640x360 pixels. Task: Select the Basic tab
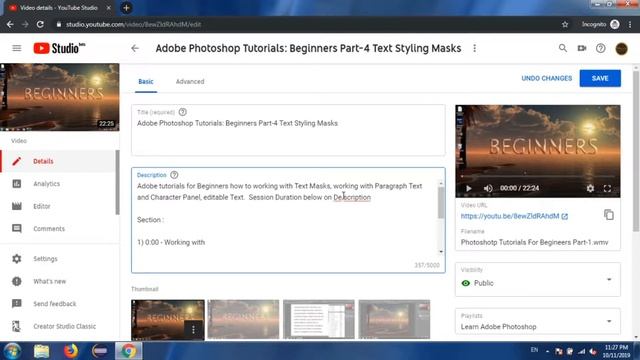click(146, 82)
